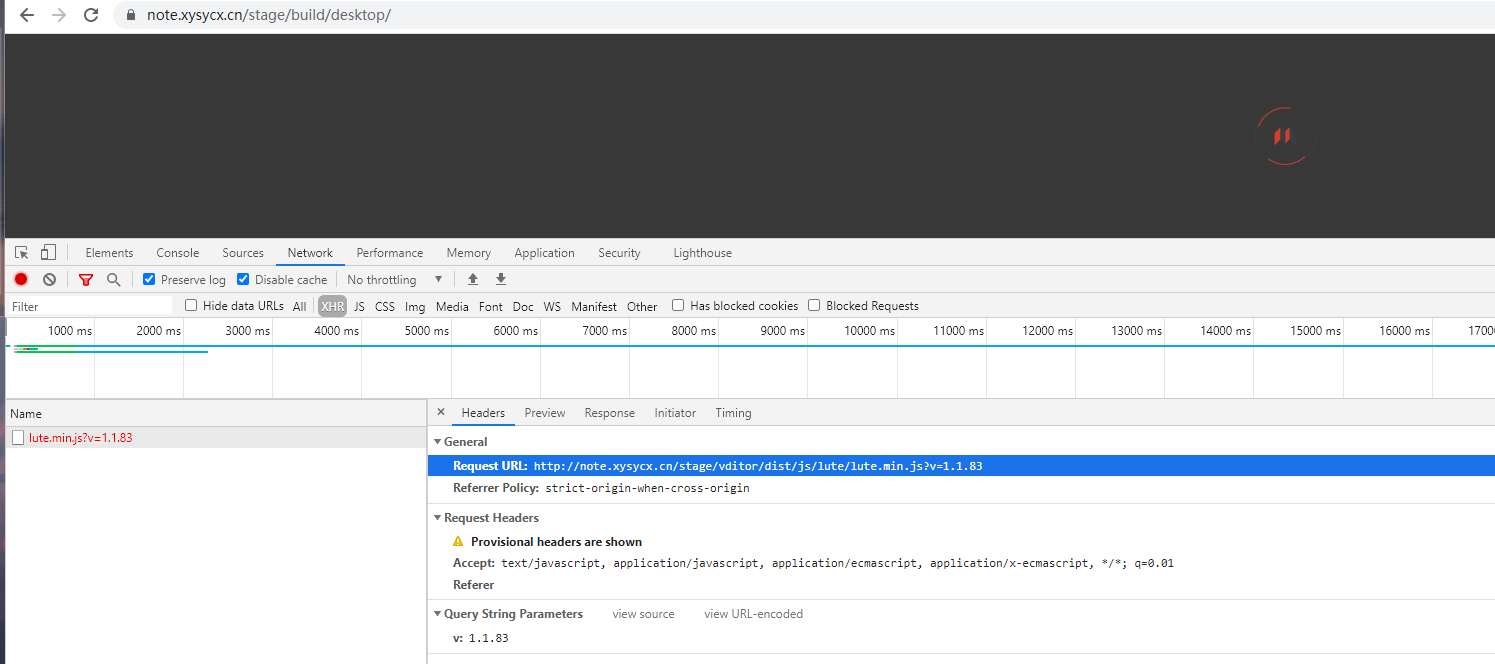Reload the page in the browser

tap(91, 15)
